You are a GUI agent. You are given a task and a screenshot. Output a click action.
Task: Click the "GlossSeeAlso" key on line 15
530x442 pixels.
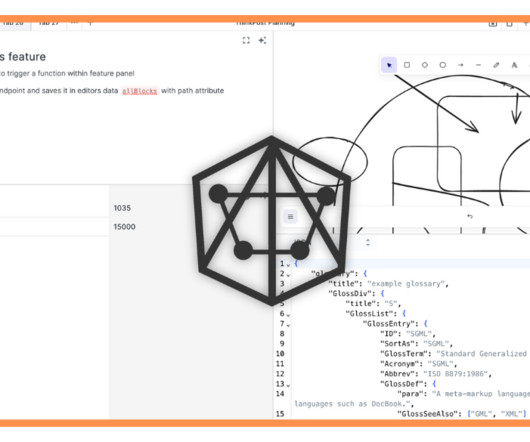click(427, 414)
